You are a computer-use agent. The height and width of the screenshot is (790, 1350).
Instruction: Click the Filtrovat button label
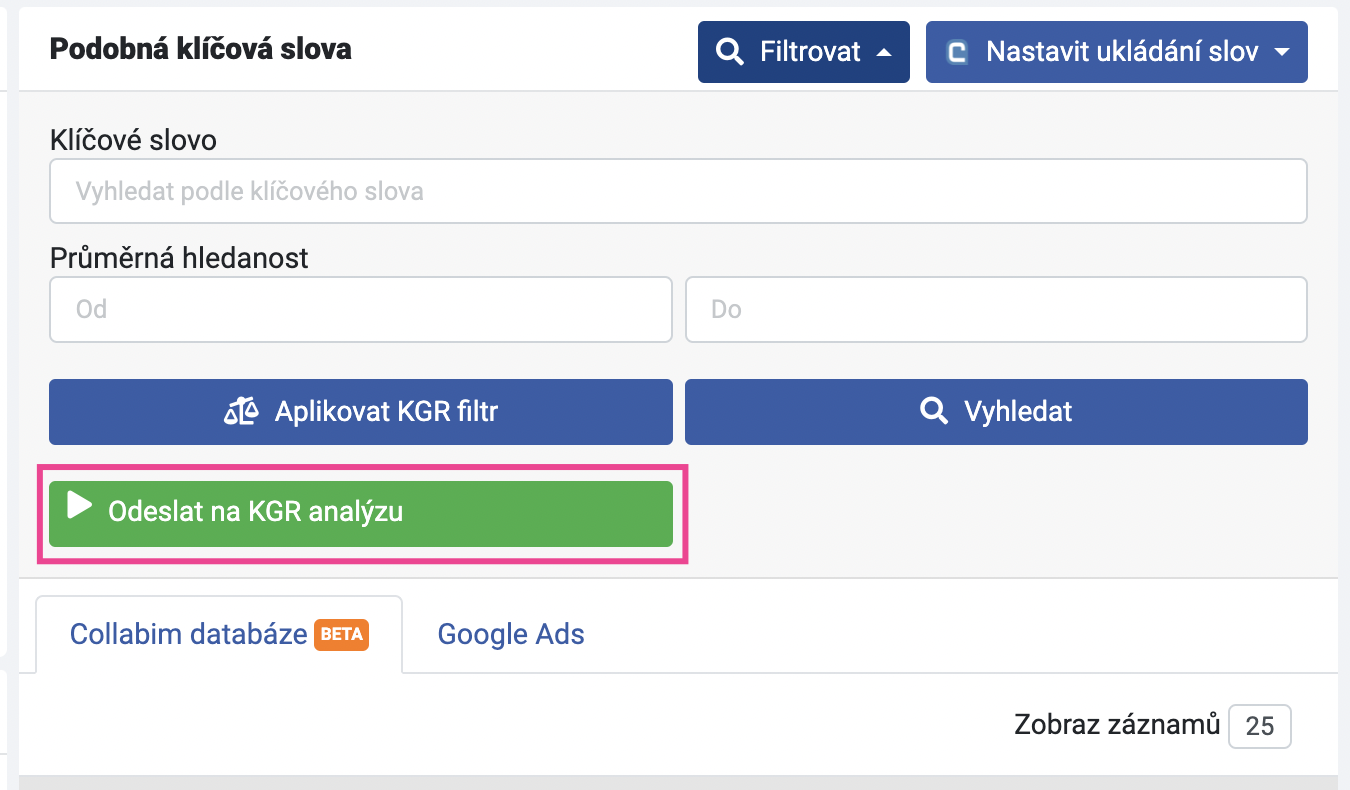810,52
